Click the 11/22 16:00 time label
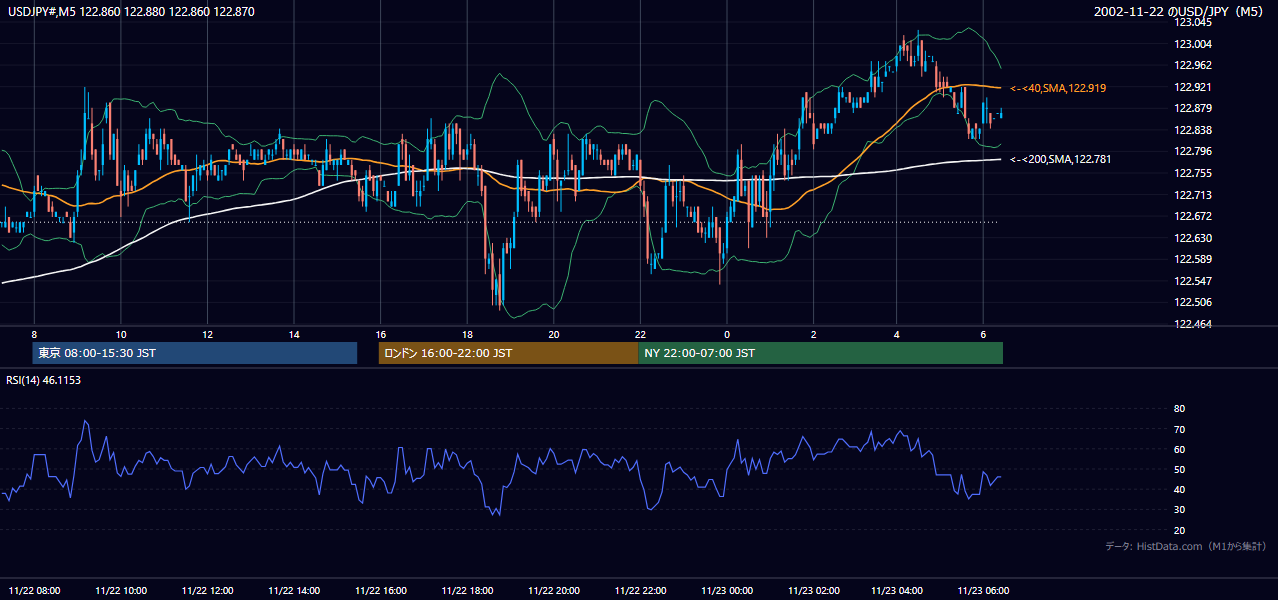The height and width of the screenshot is (600, 1278). 381,591
